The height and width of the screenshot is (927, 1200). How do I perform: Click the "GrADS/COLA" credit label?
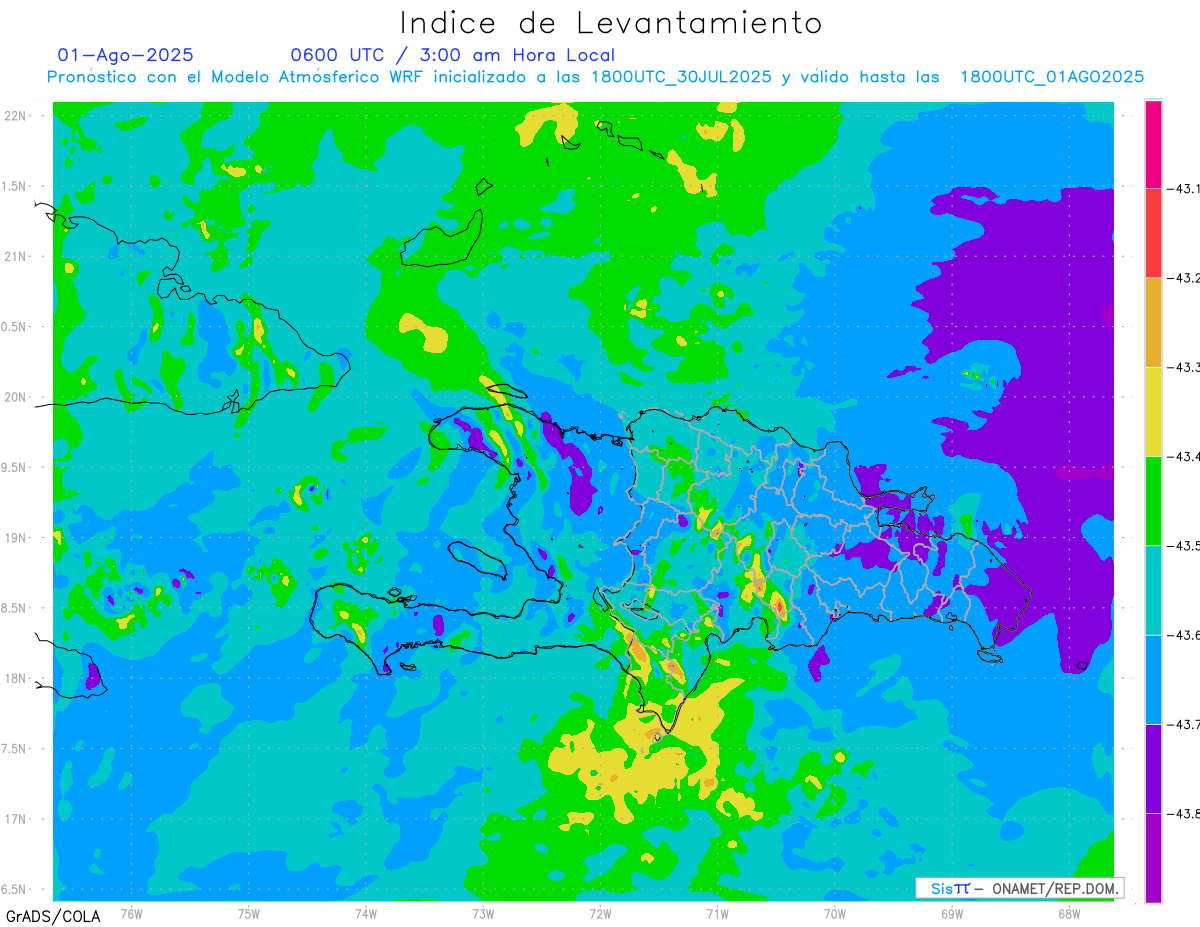[x=53, y=916]
